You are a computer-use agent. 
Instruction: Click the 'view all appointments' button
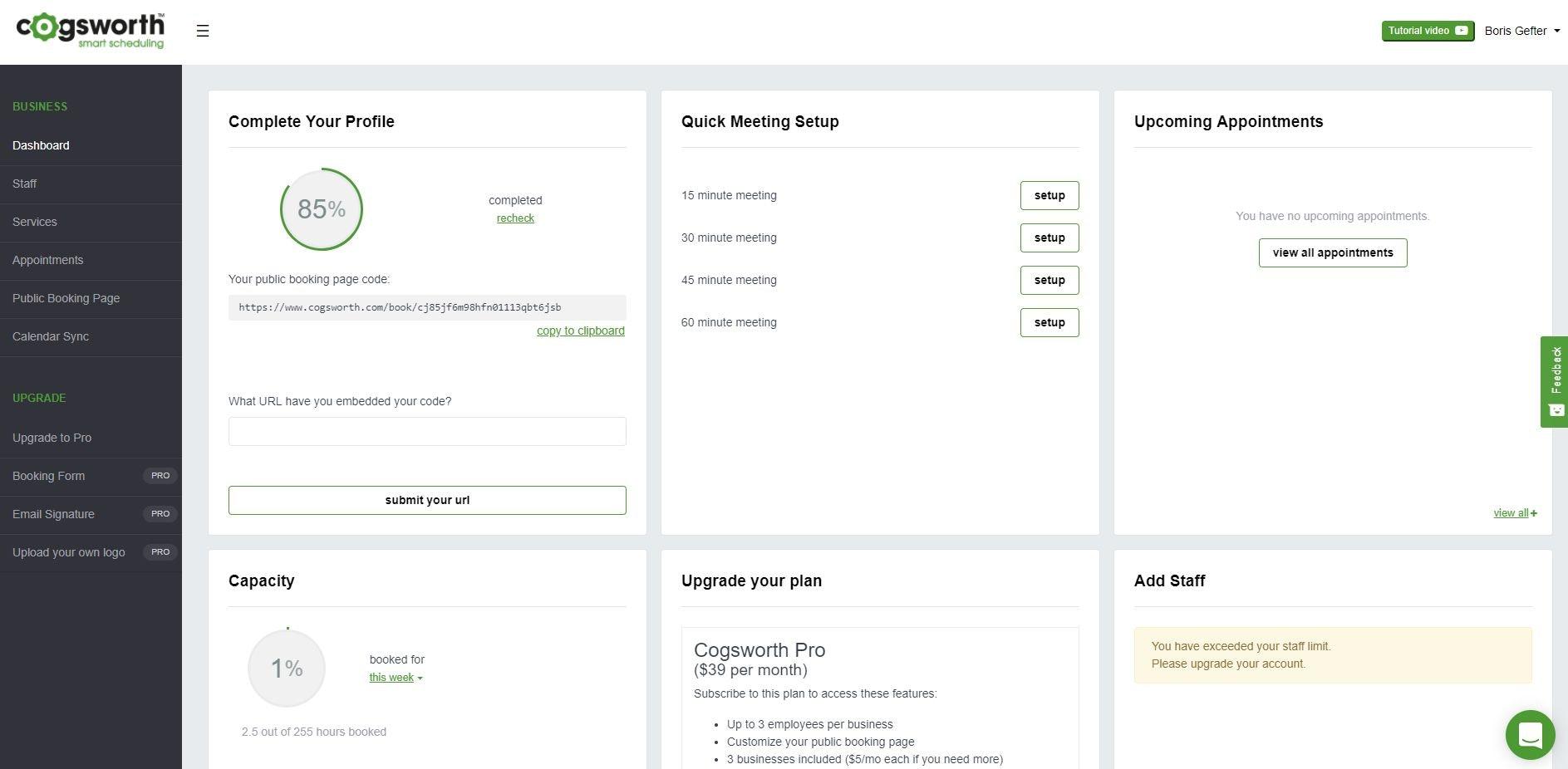pos(1333,253)
